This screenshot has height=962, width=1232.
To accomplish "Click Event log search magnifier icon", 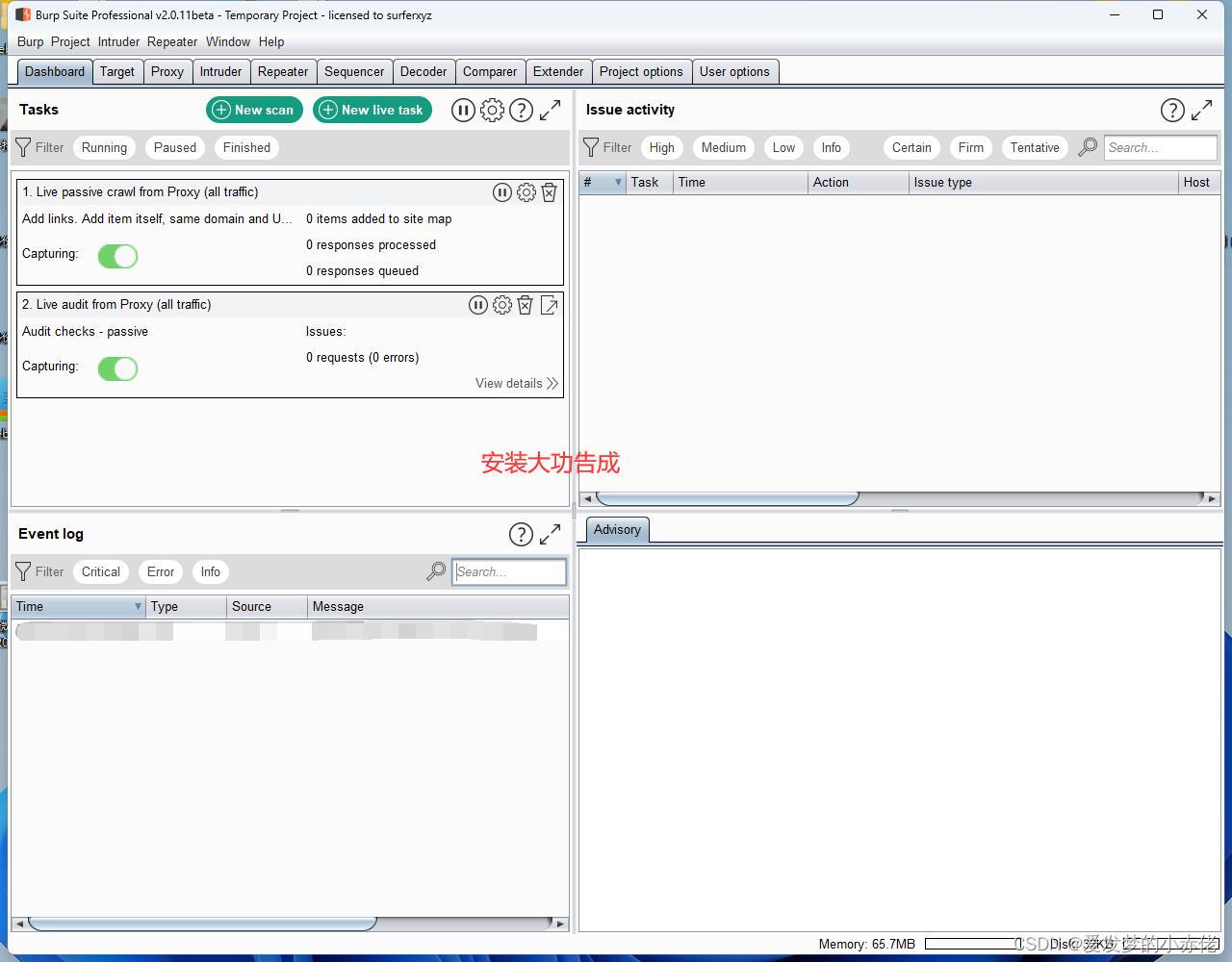I will click(436, 571).
